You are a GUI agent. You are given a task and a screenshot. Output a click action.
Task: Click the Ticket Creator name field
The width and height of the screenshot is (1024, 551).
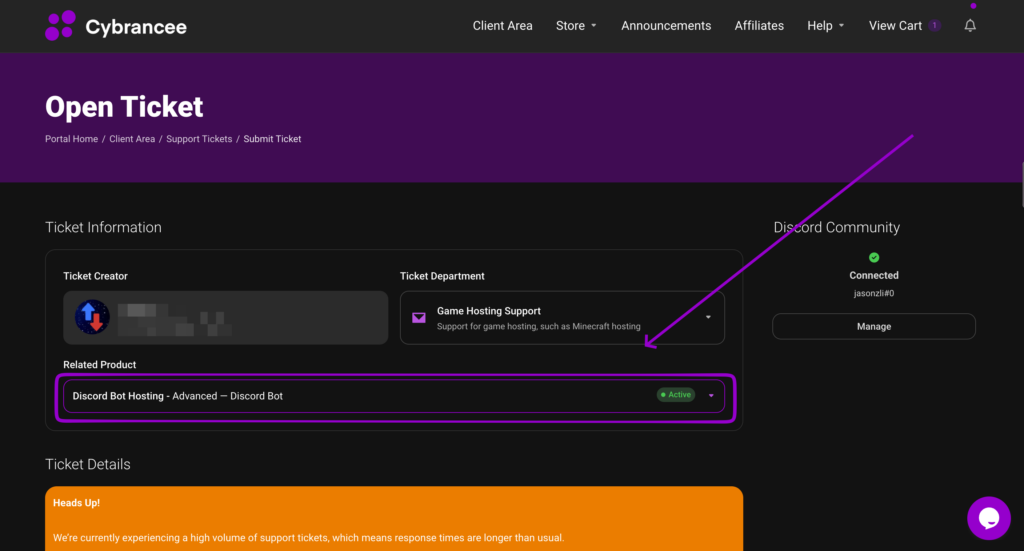[225, 317]
